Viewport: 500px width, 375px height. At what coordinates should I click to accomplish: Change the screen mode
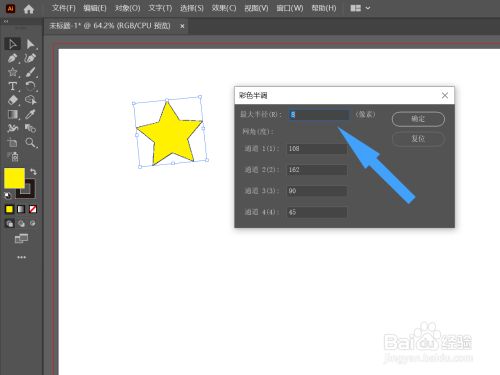[21, 239]
